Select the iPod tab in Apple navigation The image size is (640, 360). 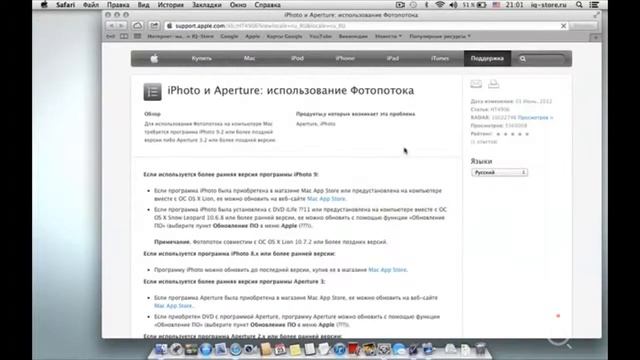(x=297, y=58)
